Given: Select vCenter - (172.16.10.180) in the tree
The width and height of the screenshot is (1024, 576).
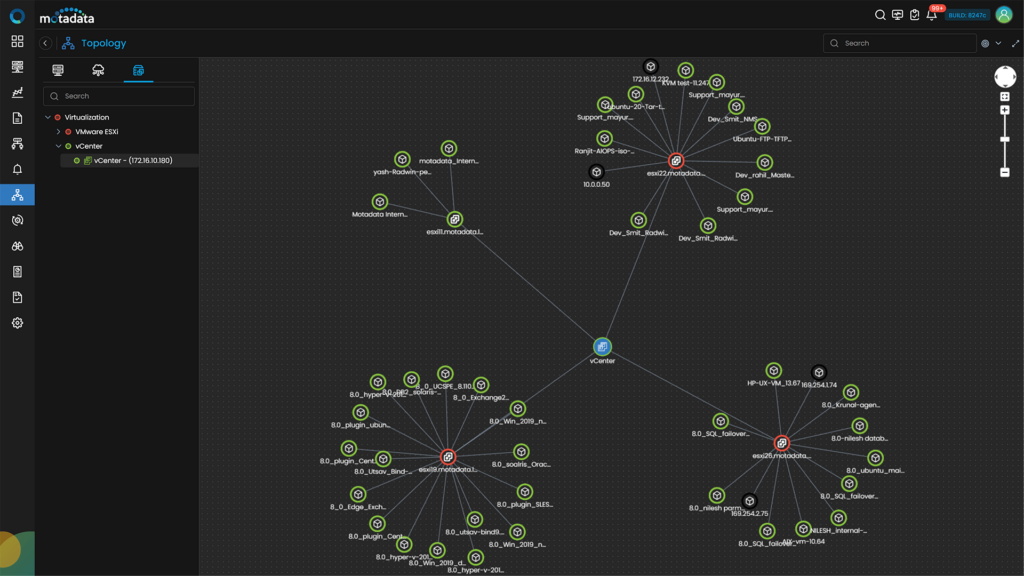Looking at the screenshot, I should click(x=130, y=159).
